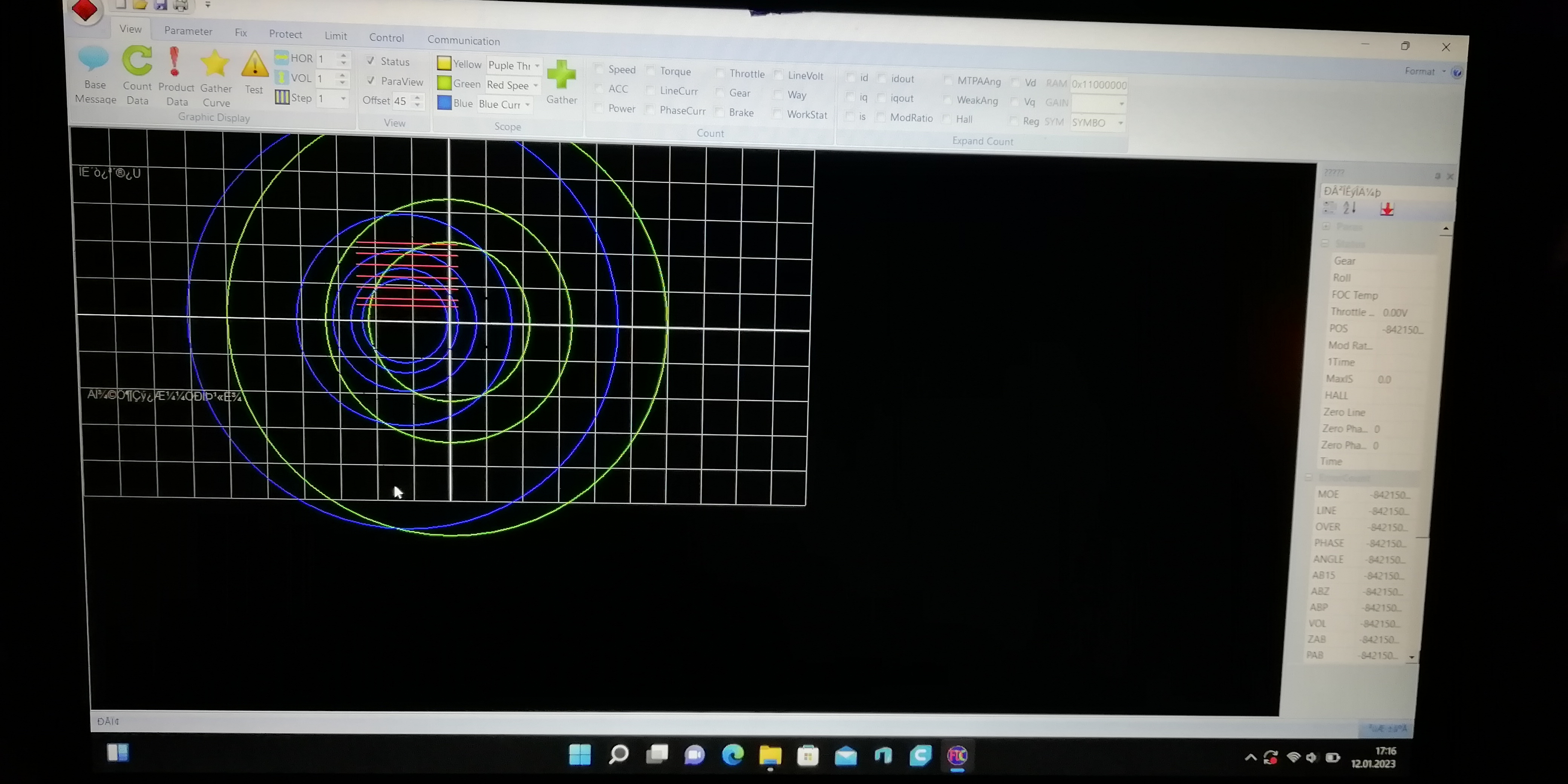Open the SYMBO combo box
This screenshot has width=1568, height=784.
point(1120,123)
